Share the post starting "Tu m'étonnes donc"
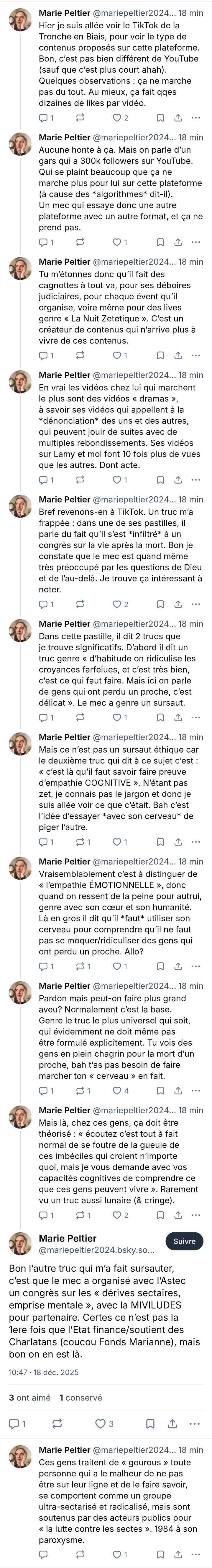This screenshot has height=1568, width=212. click(178, 355)
